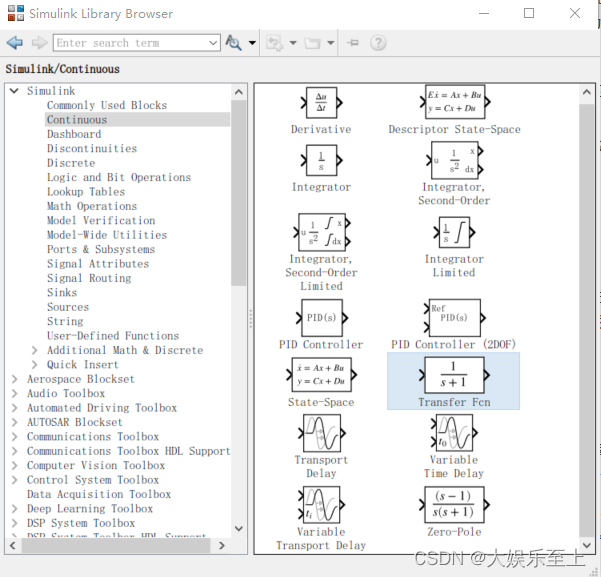This screenshot has height=577, width=601.
Task: Click the new model toolbar icon
Action: pos(274,43)
